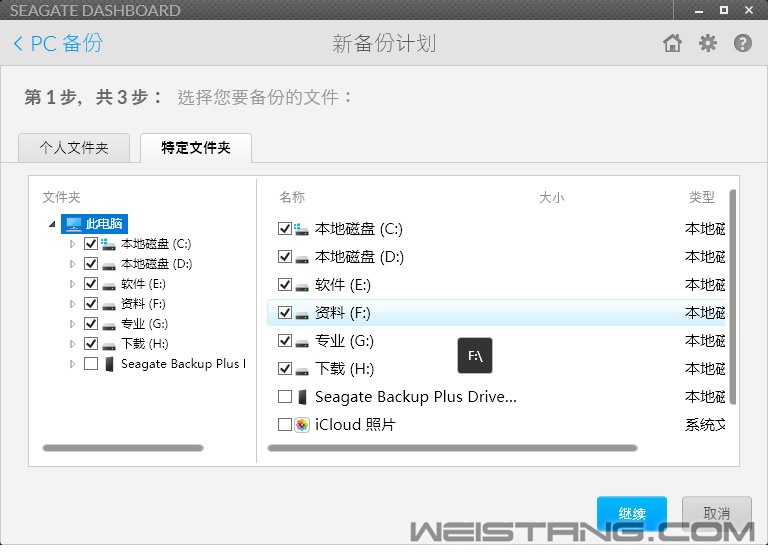The height and width of the screenshot is (555, 768).
Task: Click the back arrow beside PC 备份
Action: click(18, 43)
